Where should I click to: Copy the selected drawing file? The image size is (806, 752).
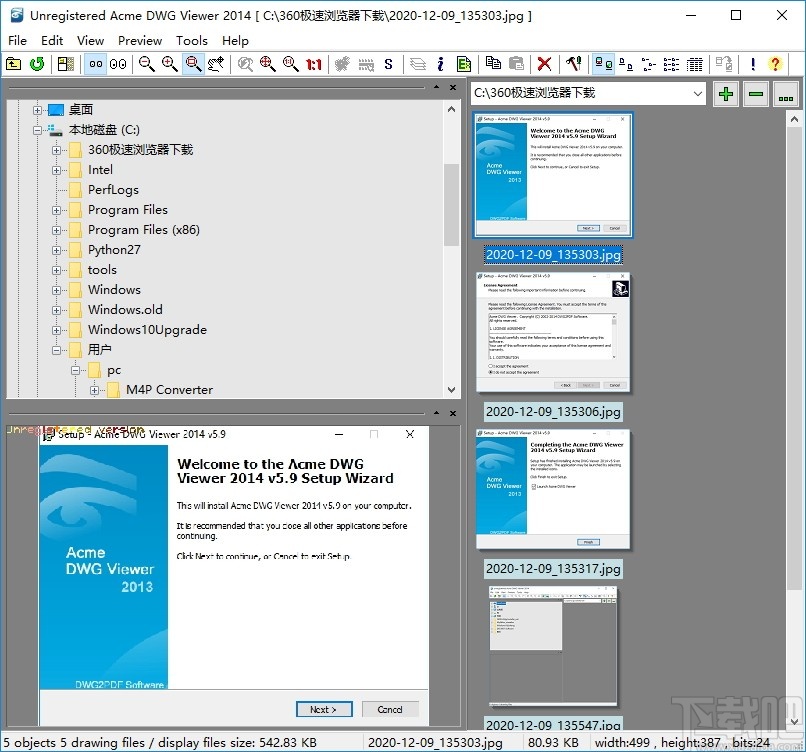[493, 63]
